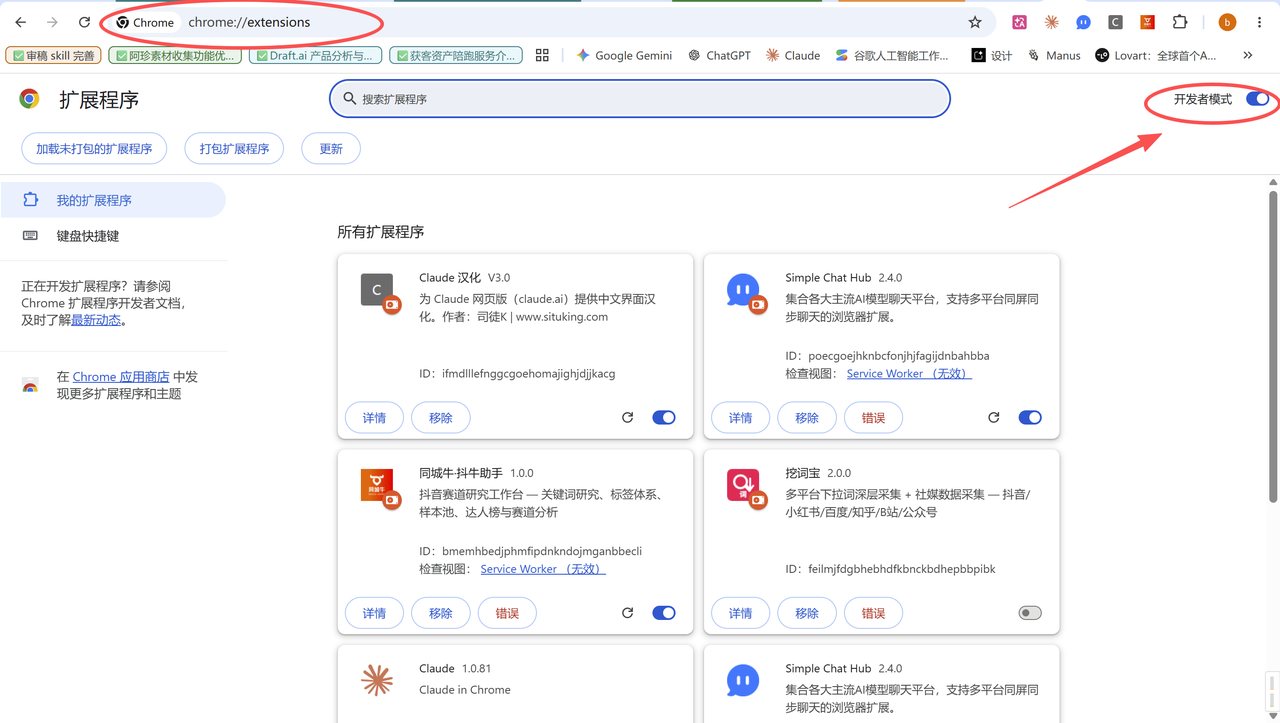Open 详情 for Claude 汉化
Viewport: 1280px width, 723px height.
click(375, 417)
